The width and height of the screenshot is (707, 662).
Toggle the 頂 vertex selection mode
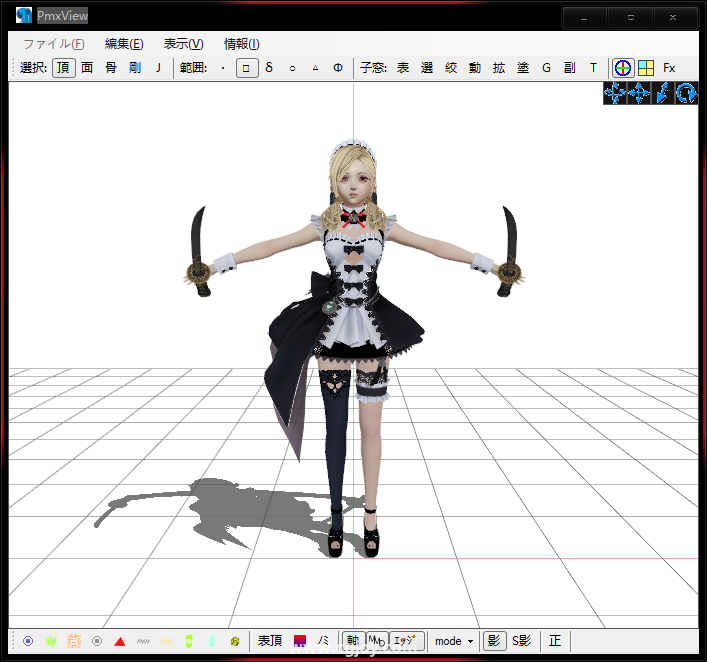coord(63,68)
